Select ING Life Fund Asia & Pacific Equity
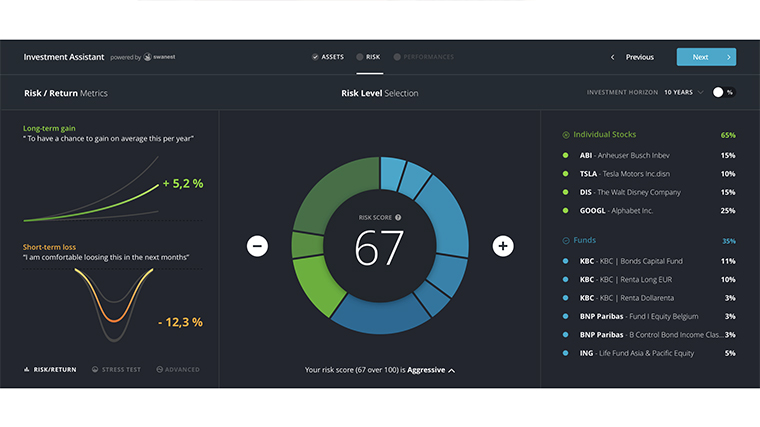The height and width of the screenshot is (427, 760). [649, 353]
